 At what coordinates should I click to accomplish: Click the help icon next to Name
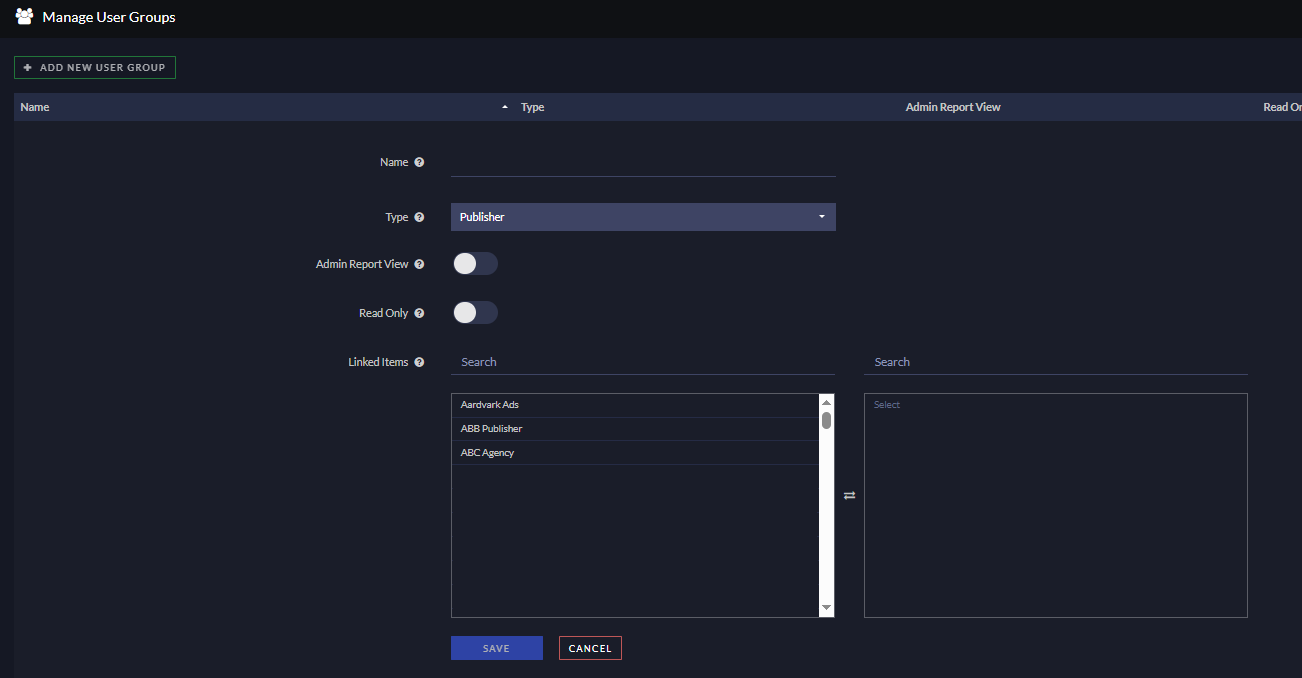tap(419, 162)
